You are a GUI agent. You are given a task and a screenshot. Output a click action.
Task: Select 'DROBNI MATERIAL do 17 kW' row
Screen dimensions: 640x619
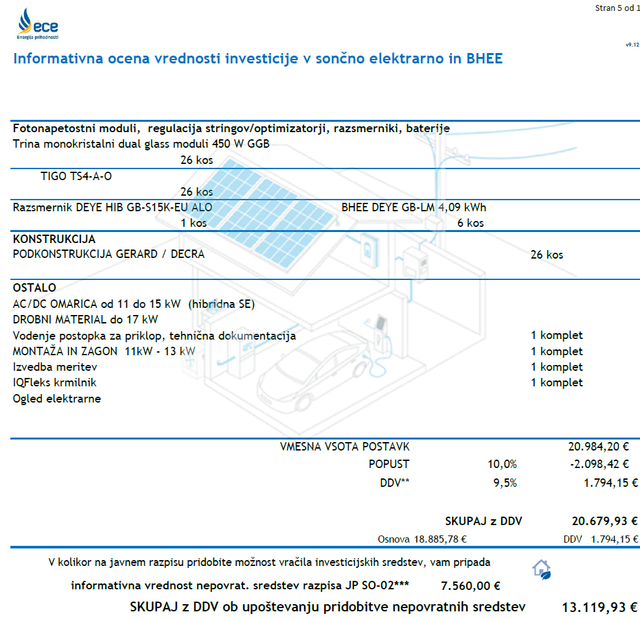coord(85,319)
